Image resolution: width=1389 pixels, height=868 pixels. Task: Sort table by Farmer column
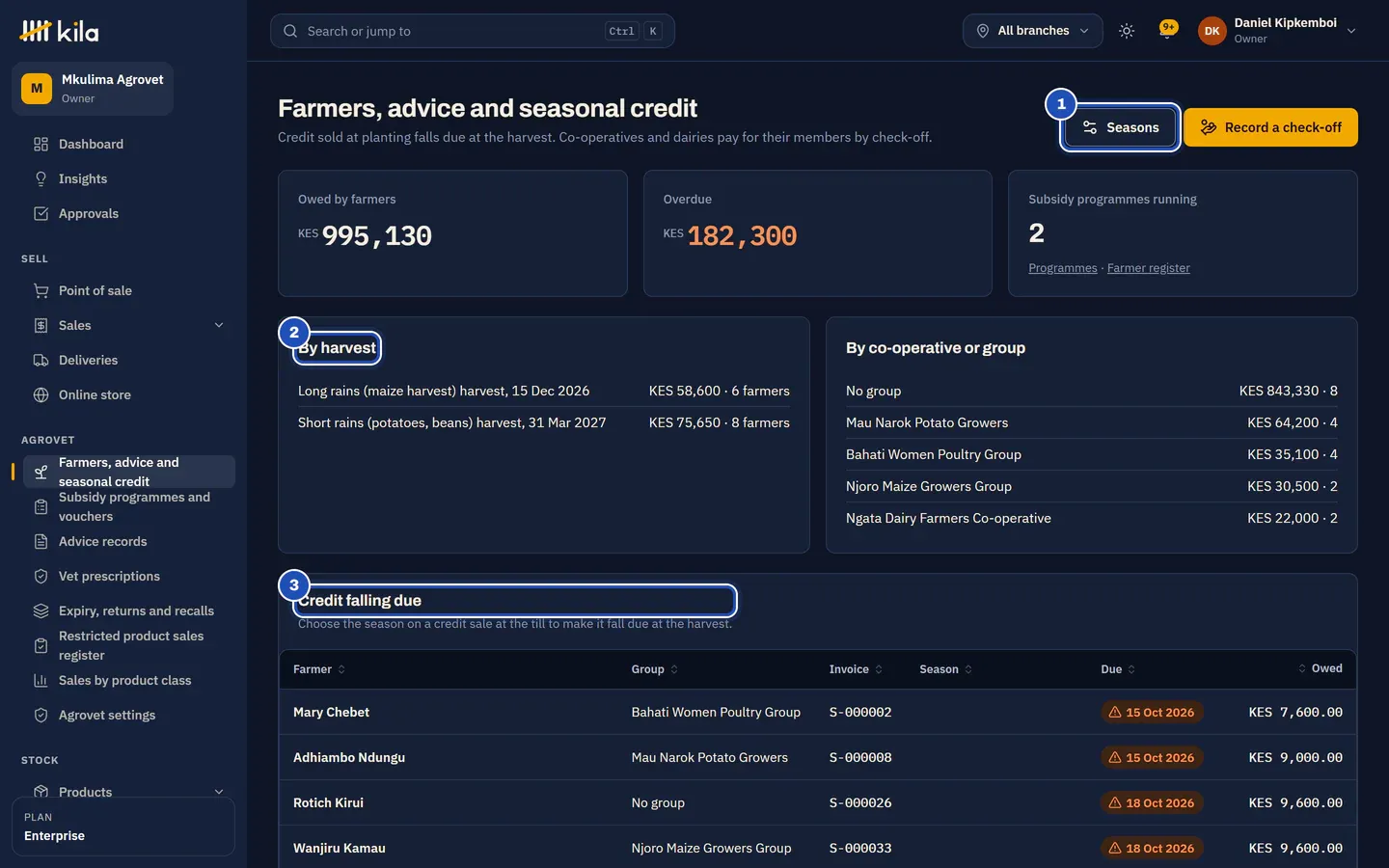click(x=319, y=669)
